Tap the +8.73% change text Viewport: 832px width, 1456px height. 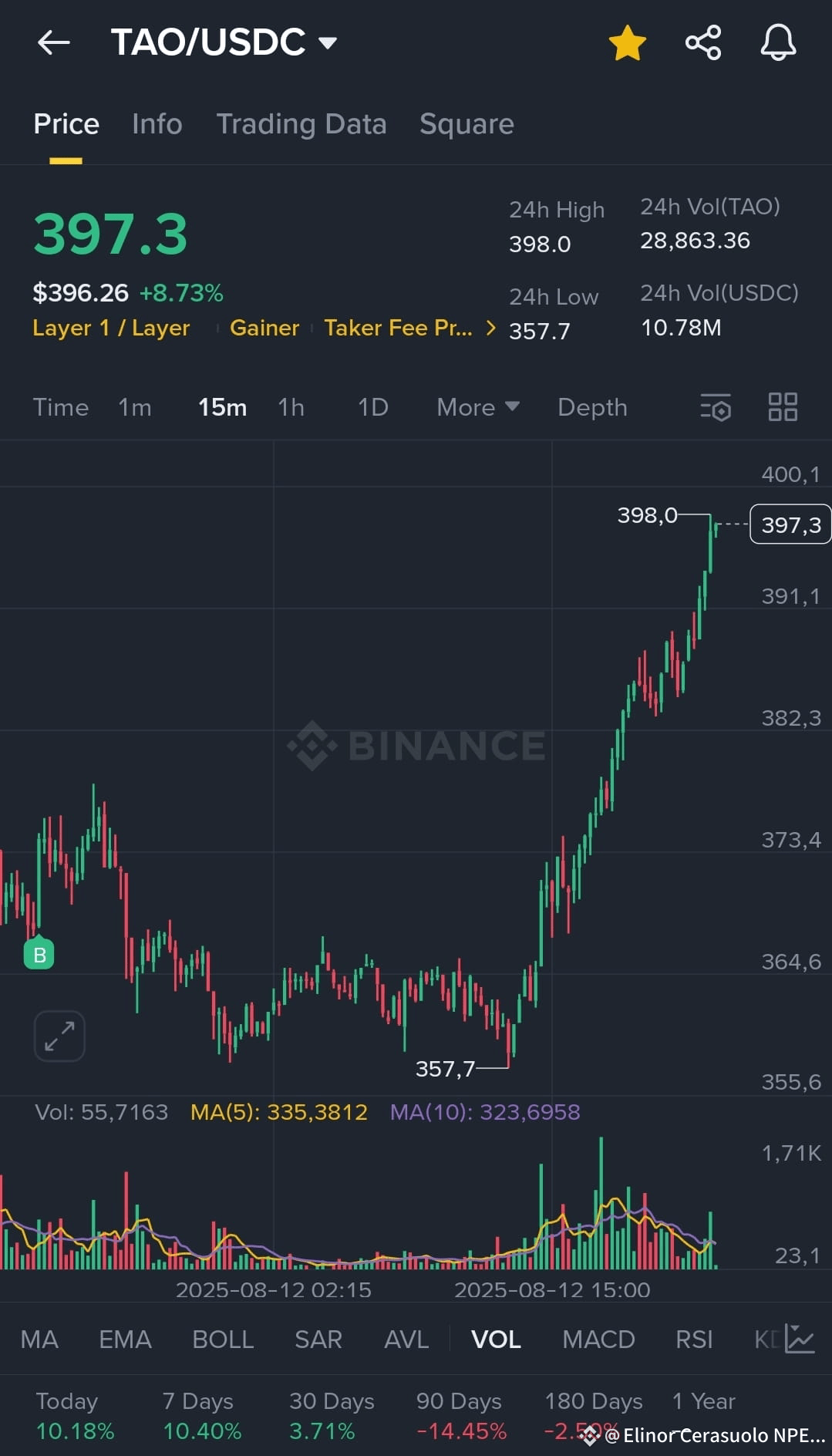[181, 293]
